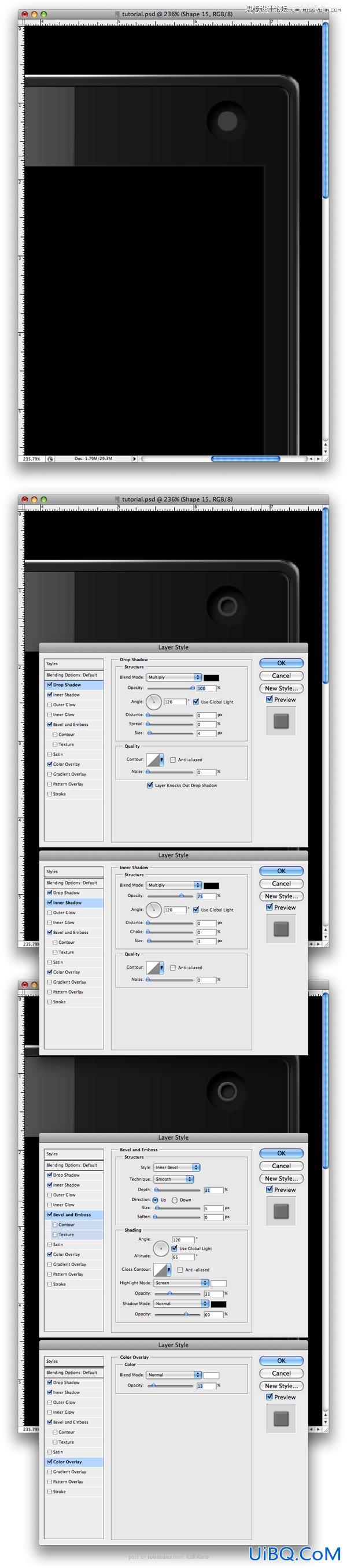Enable Gradient Overlay checkbox in the Inner Shadow dialog
347x1568 pixels.
pos(49,982)
